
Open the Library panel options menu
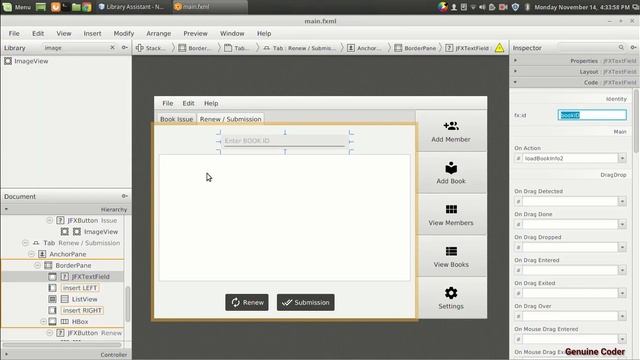click(124, 48)
